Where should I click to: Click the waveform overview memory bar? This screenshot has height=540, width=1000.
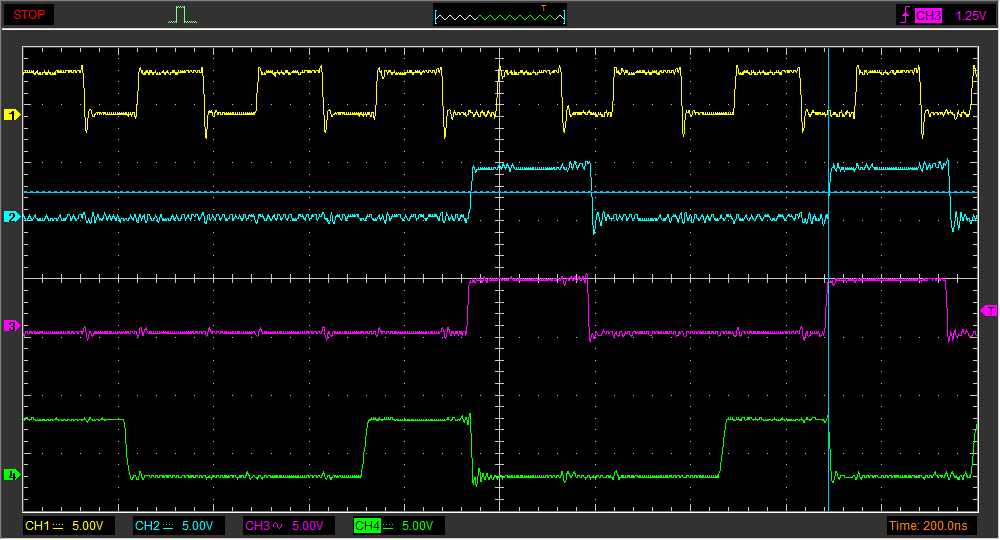500,16
